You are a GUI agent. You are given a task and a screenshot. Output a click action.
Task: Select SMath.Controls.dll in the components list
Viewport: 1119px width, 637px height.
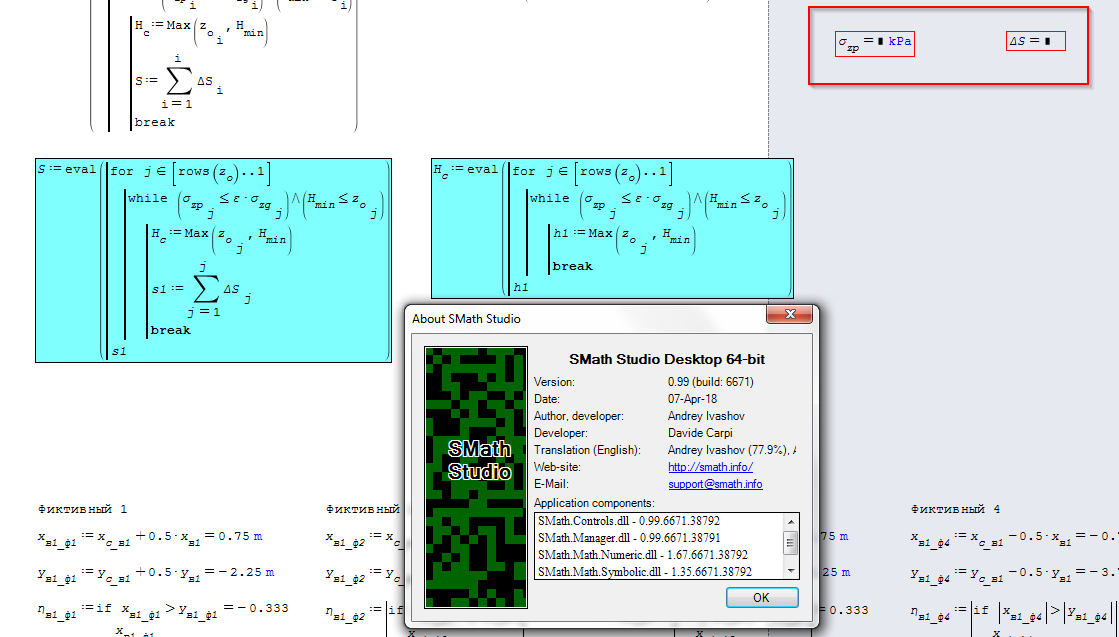[x=620, y=522]
